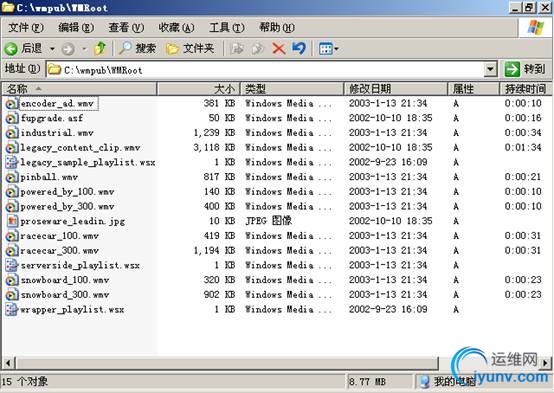
Task: Select the pinball.wmv file icon
Action: [11, 177]
